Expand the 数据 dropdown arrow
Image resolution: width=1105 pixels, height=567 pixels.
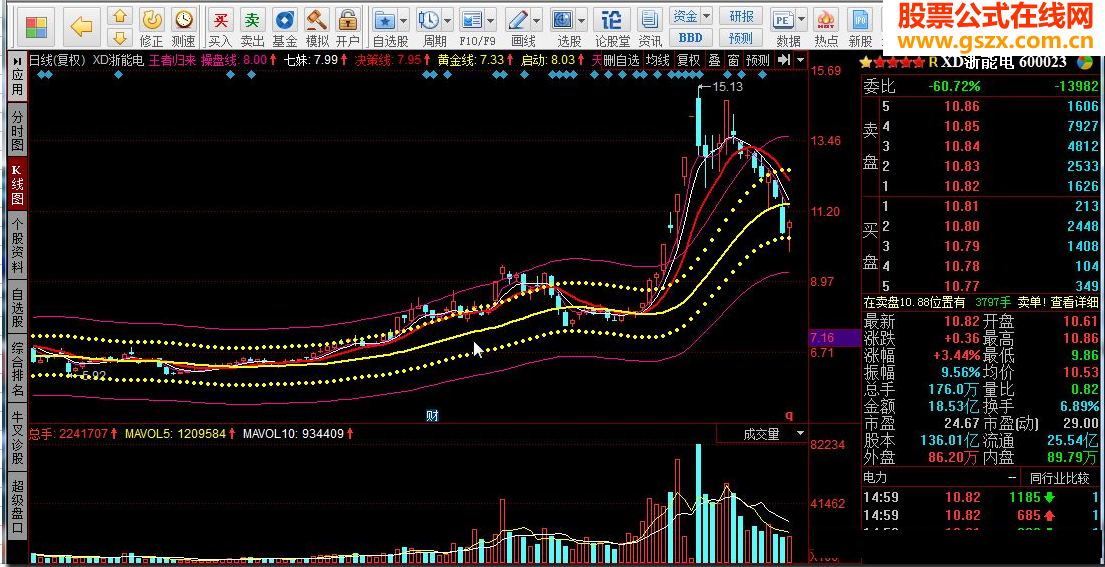pos(801,20)
